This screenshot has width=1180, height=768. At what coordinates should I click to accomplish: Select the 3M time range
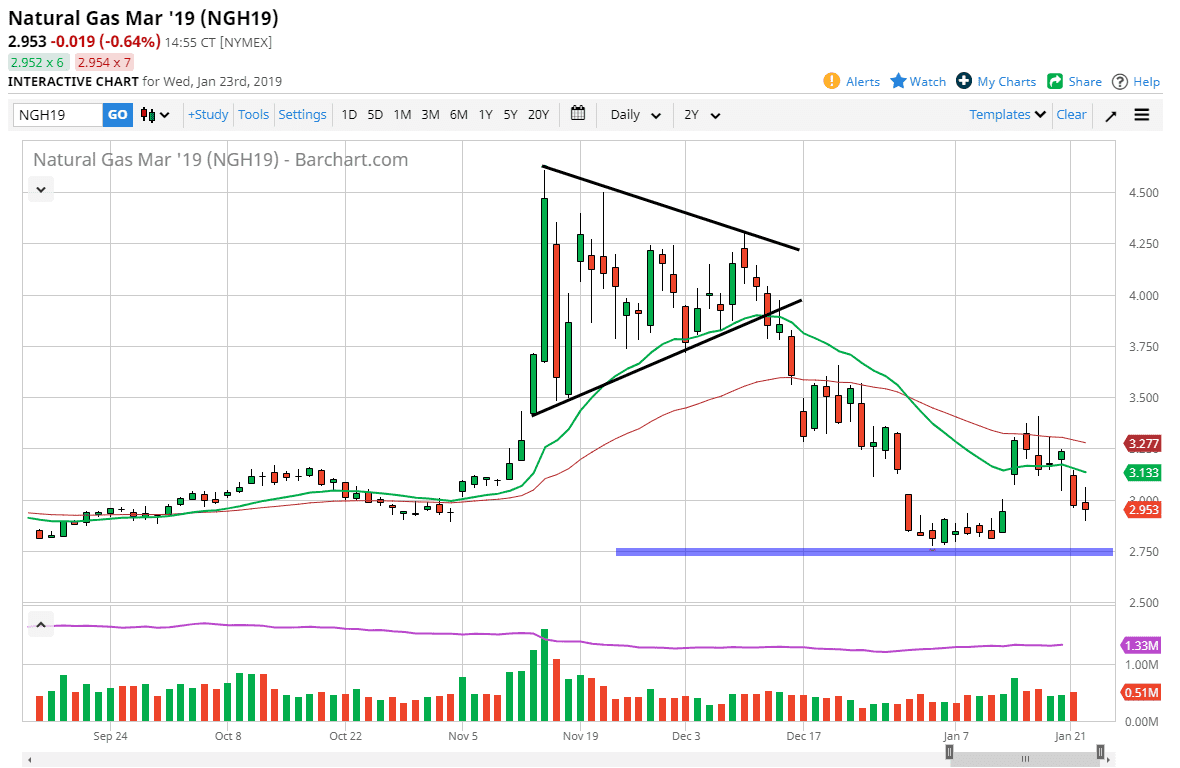(x=430, y=115)
